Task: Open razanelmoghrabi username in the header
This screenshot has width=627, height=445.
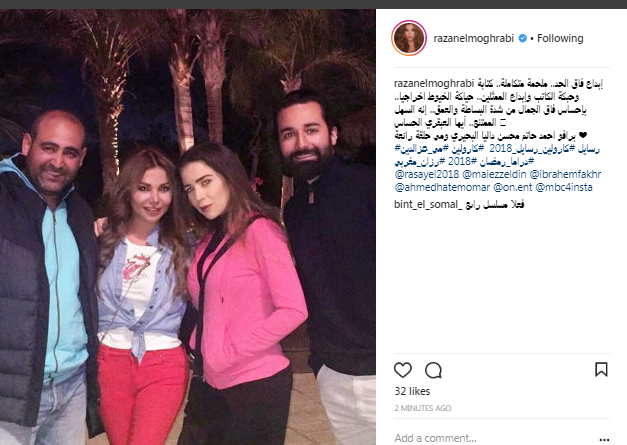Action: tap(473, 38)
